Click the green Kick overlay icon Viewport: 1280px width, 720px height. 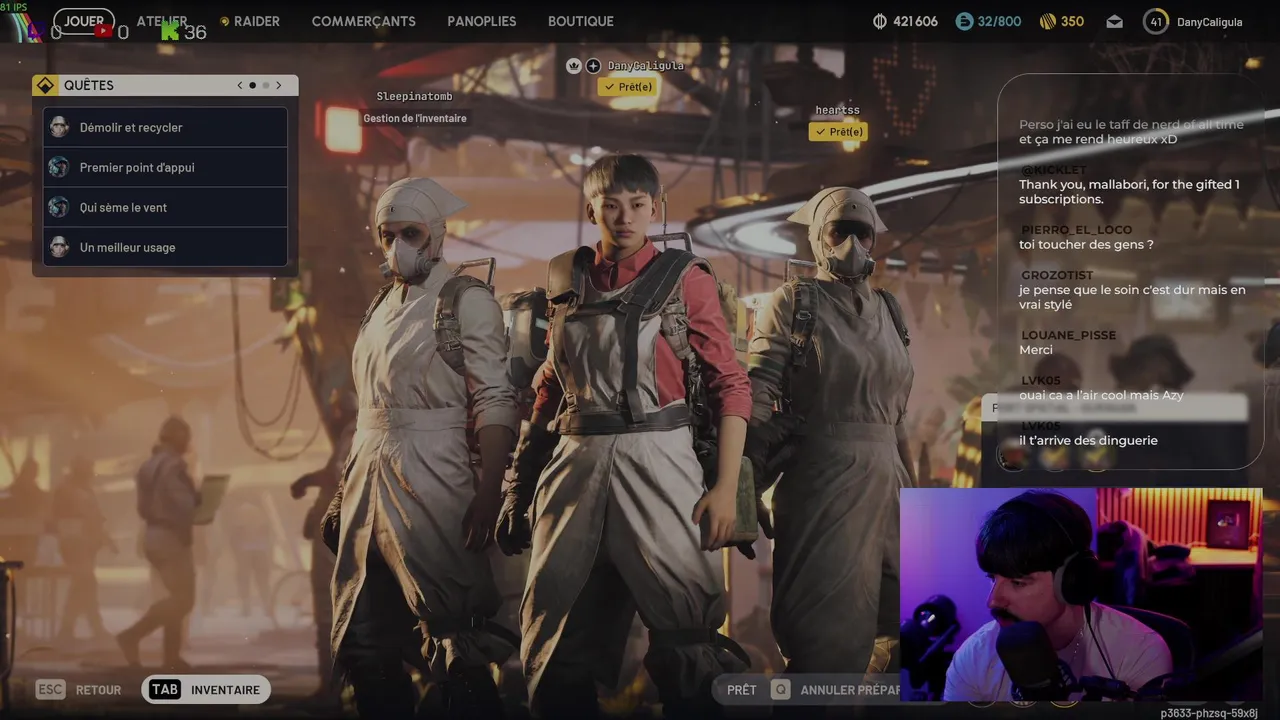[x=170, y=31]
